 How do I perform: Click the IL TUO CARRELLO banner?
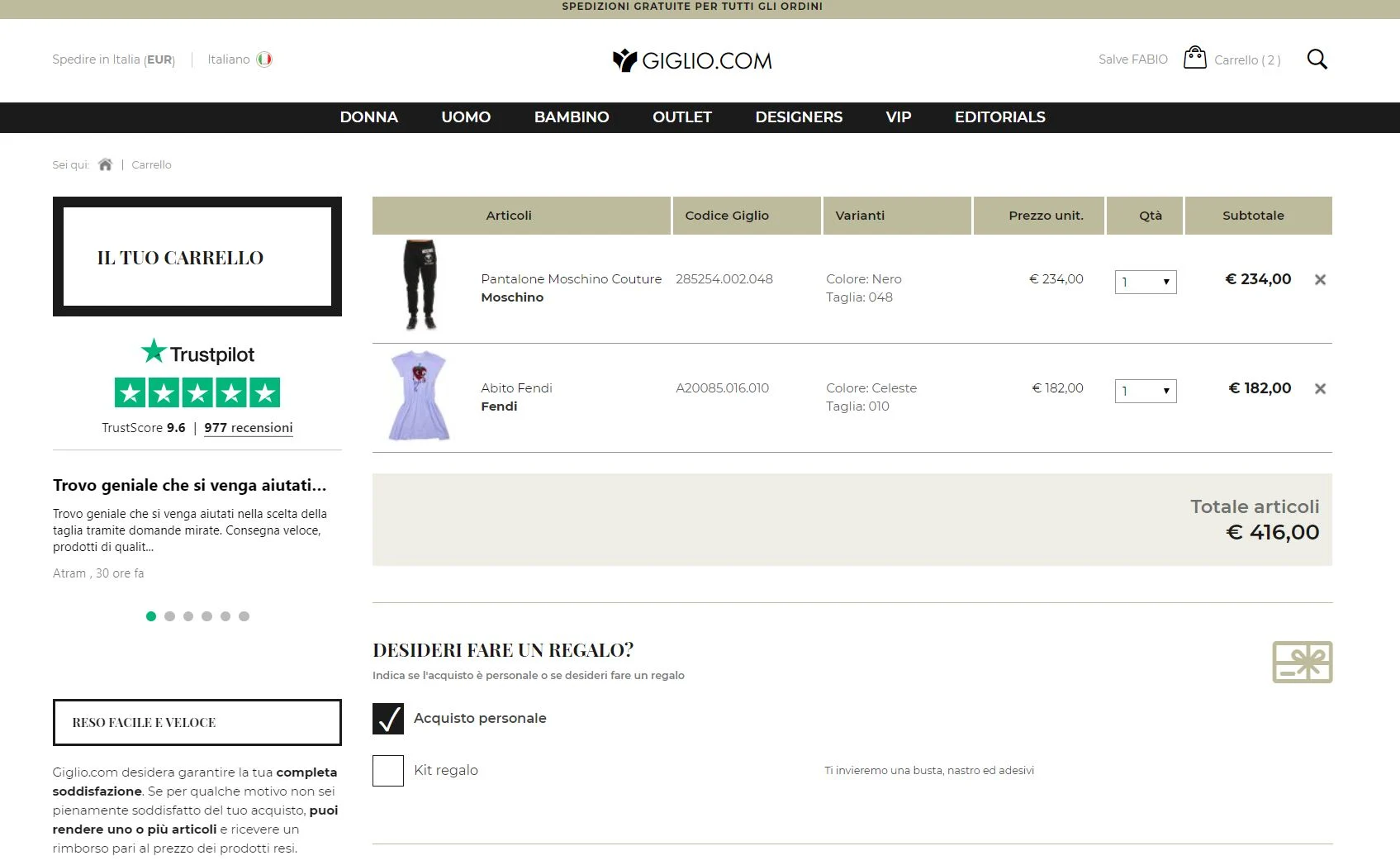197,257
